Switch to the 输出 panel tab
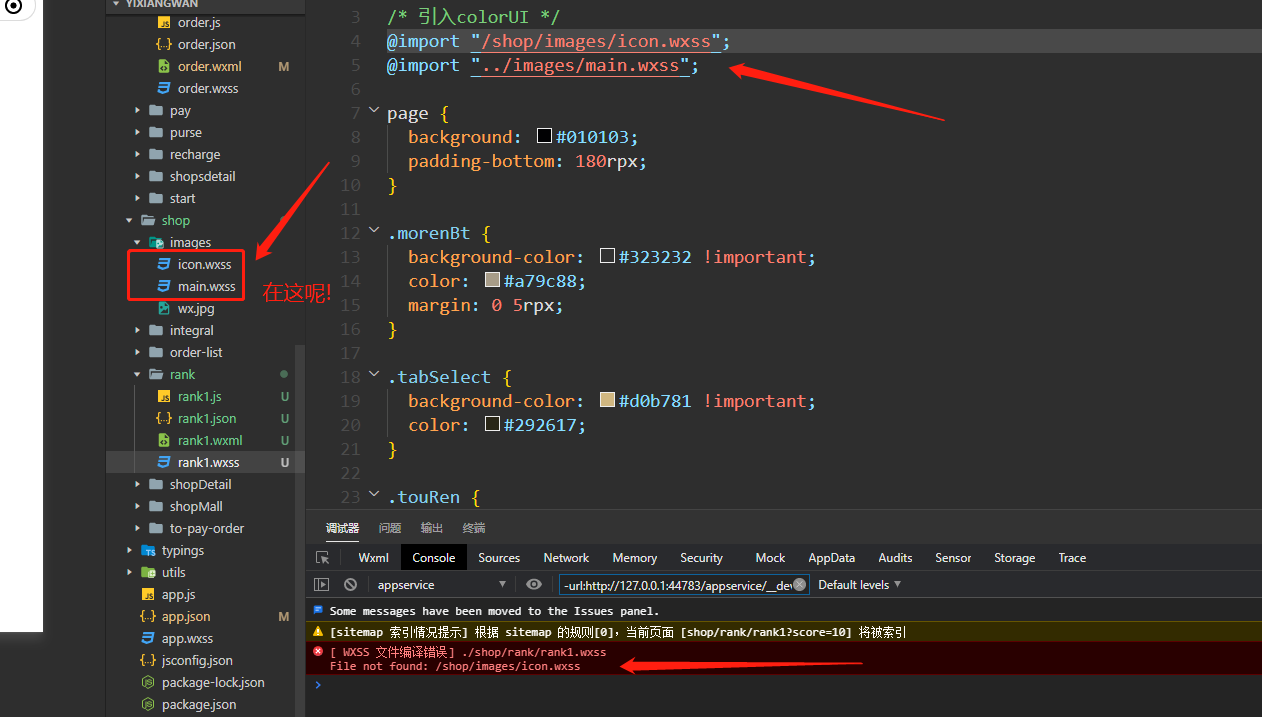 pos(432,528)
